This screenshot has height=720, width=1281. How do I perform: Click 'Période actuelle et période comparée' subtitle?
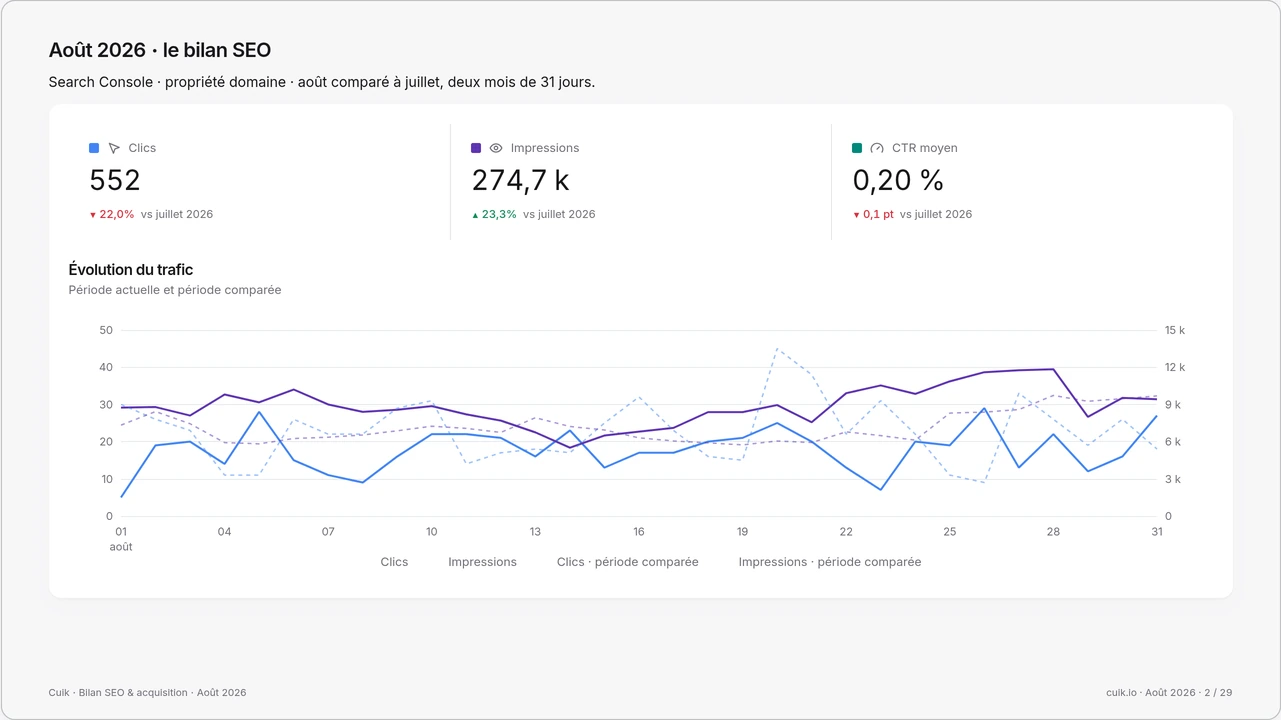(x=175, y=290)
